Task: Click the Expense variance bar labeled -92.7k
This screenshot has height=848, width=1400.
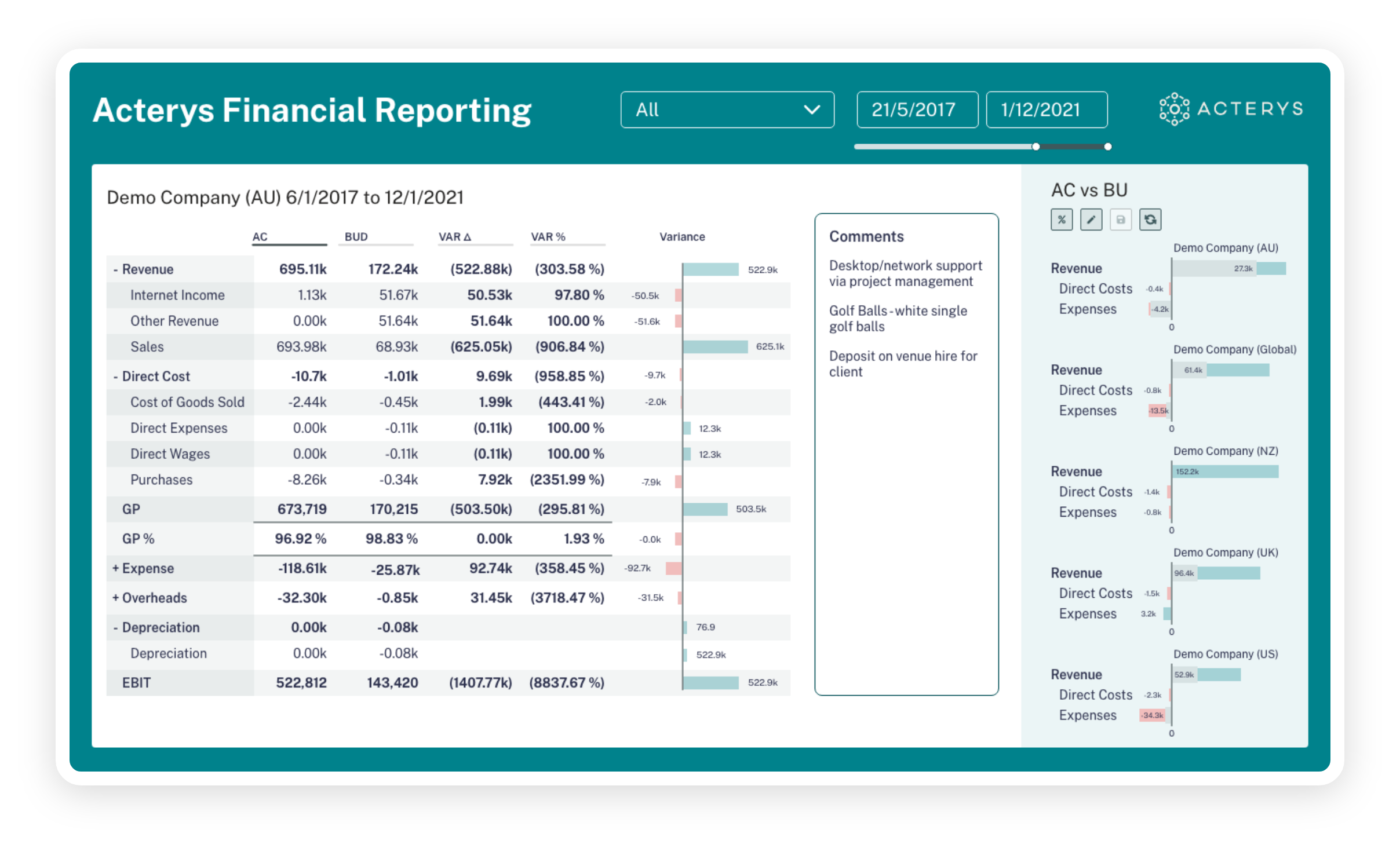Action: tap(673, 568)
